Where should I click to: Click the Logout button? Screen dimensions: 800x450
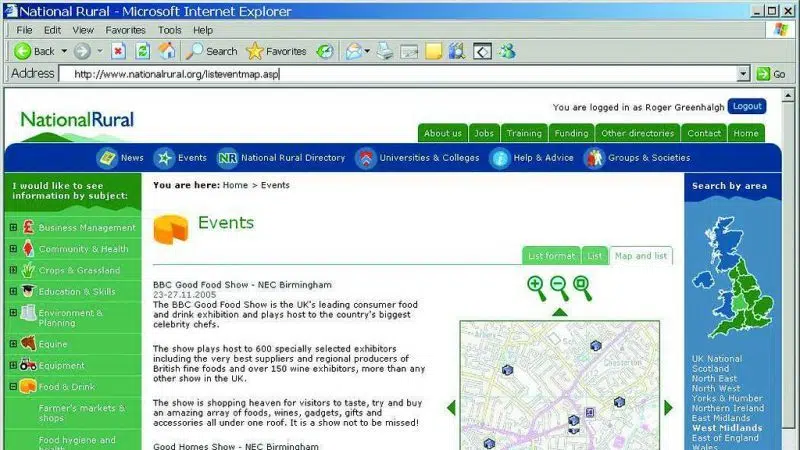coord(747,106)
